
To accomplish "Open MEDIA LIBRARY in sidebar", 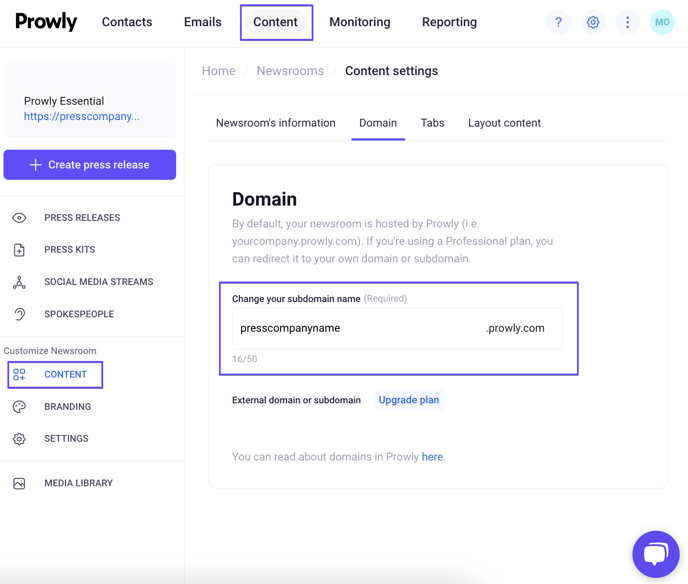I will pos(79,483).
